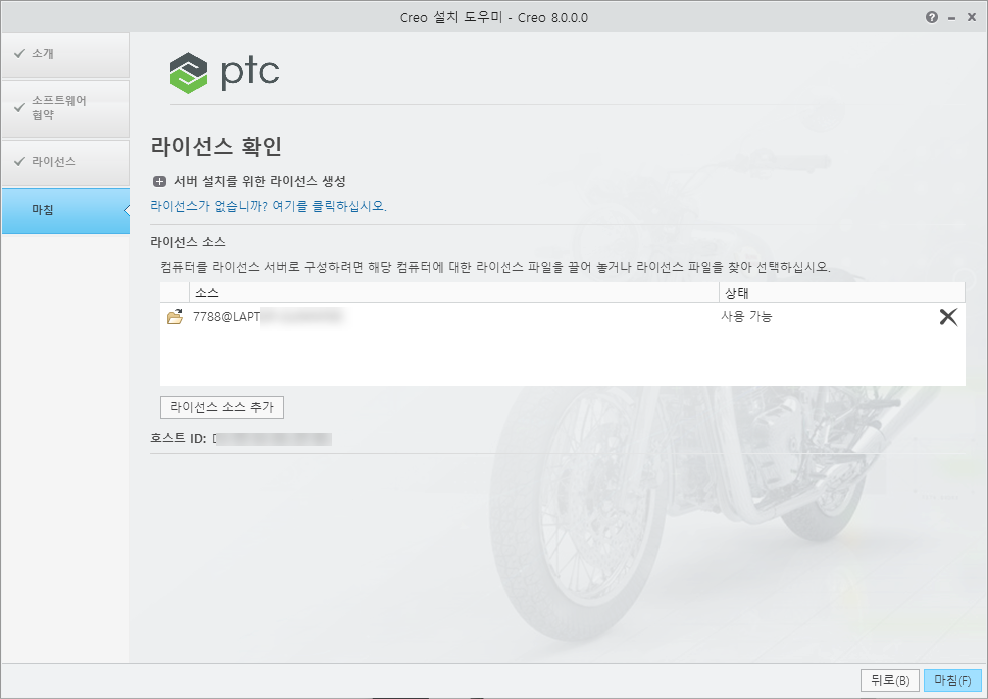Viewport: 988px width, 699px height.
Task: Click the 상태 column header
Action: [842, 292]
